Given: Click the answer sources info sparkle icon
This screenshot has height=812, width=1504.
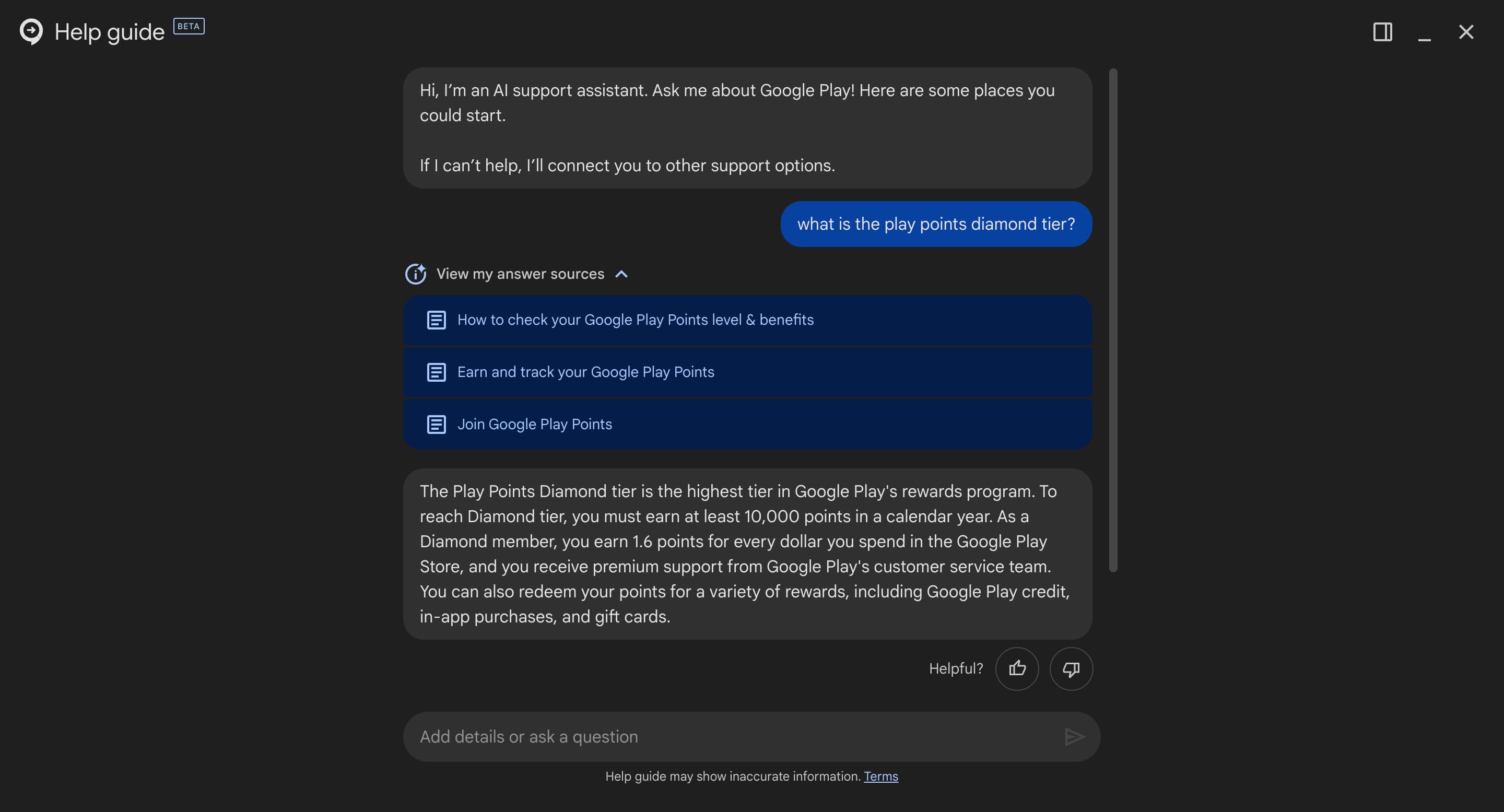Looking at the screenshot, I should pos(416,274).
